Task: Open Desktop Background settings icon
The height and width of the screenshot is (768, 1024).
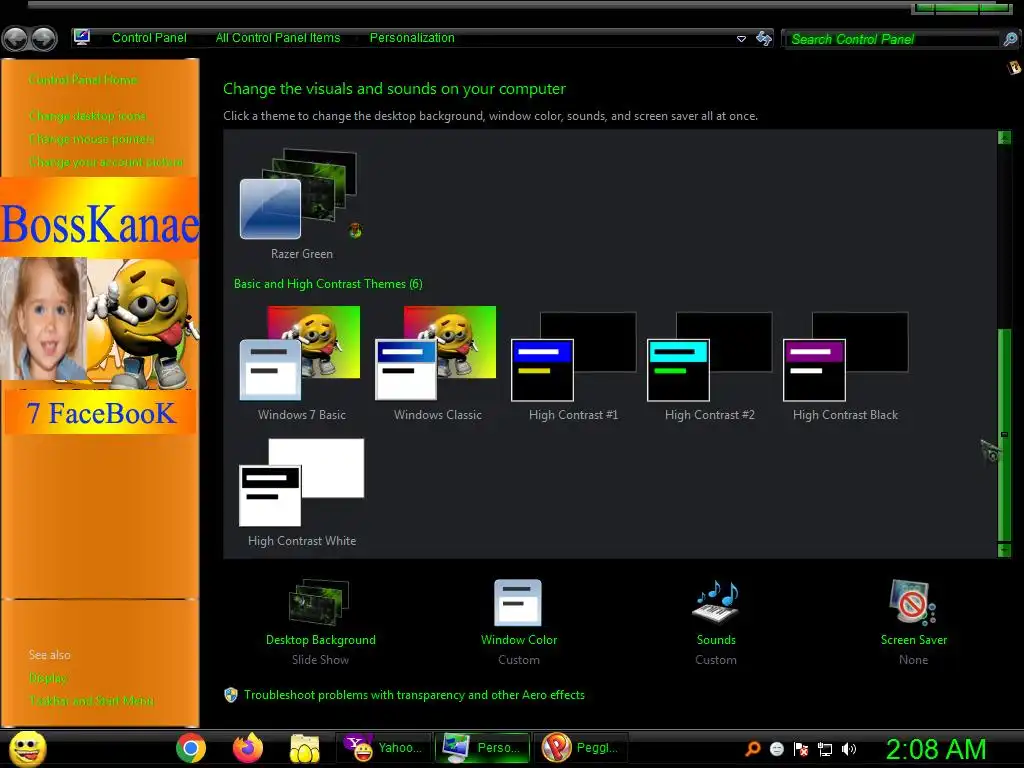Action: 319,603
